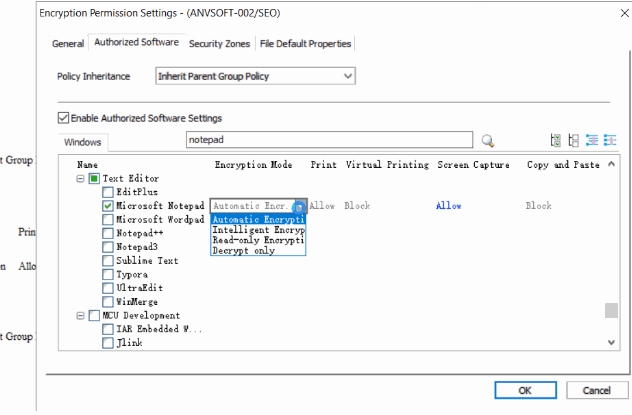
Task: Click the uncheck-all tree icon
Action: click(574, 140)
